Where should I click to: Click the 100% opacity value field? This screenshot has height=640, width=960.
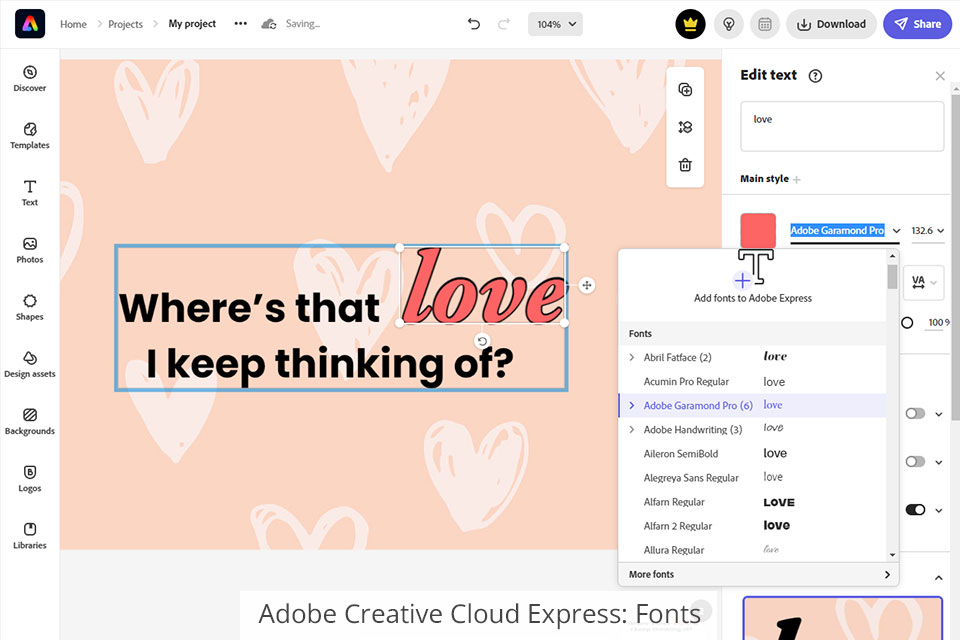click(936, 323)
